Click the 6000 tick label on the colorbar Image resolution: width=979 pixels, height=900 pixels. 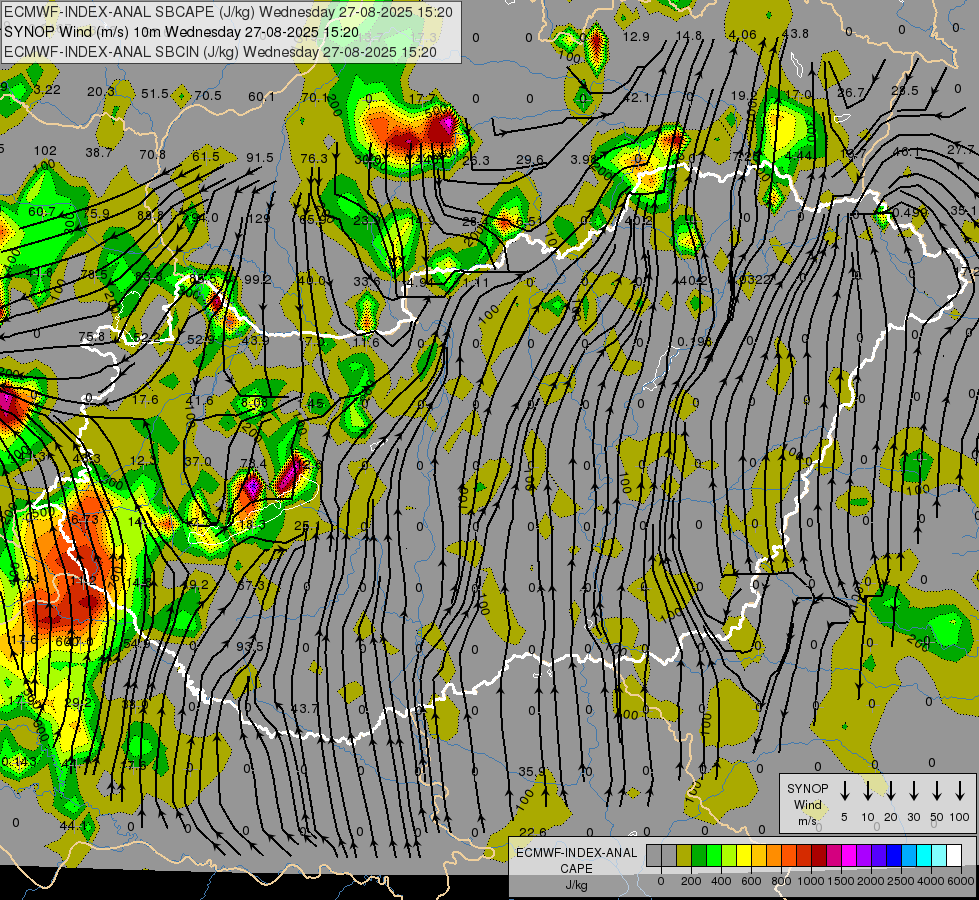pyautogui.click(x=962, y=881)
